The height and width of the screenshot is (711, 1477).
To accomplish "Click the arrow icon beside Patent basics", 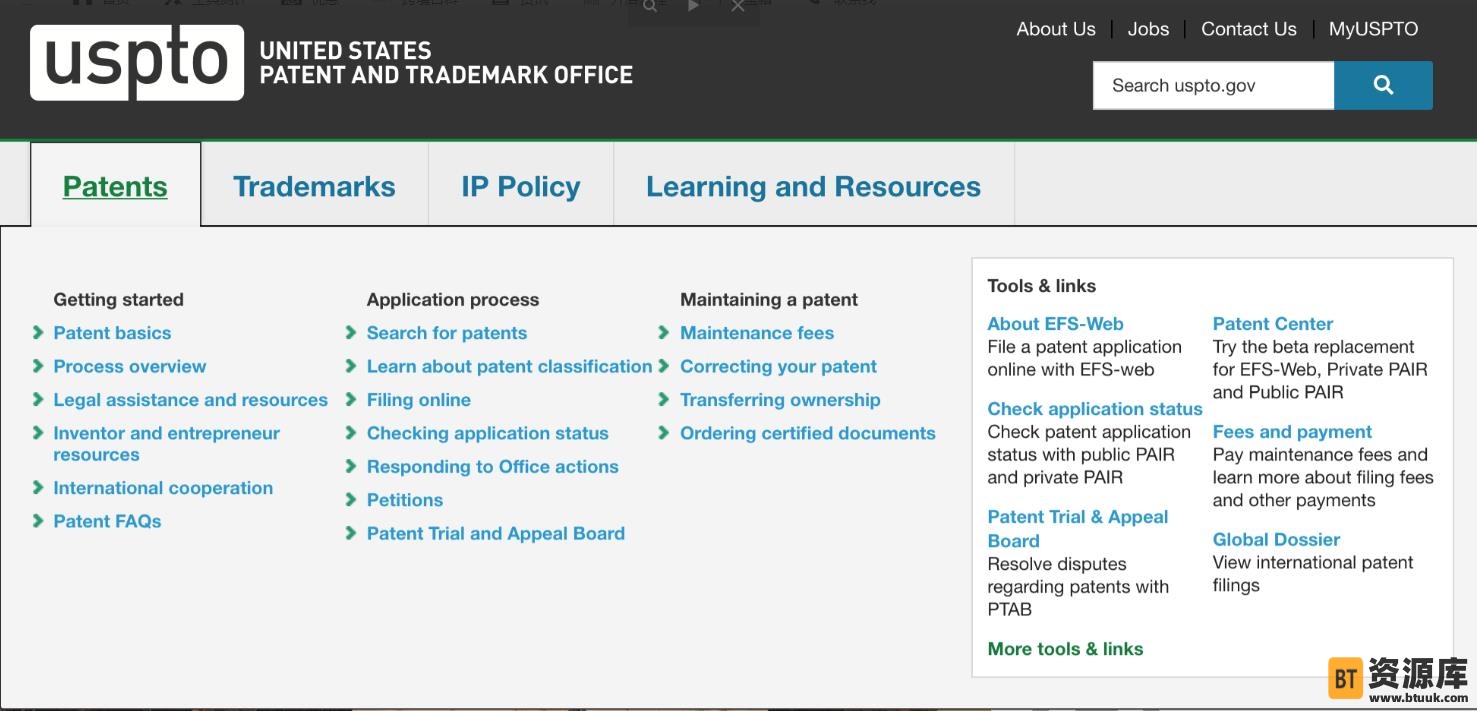I will pyautogui.click(x=38, y=333).
